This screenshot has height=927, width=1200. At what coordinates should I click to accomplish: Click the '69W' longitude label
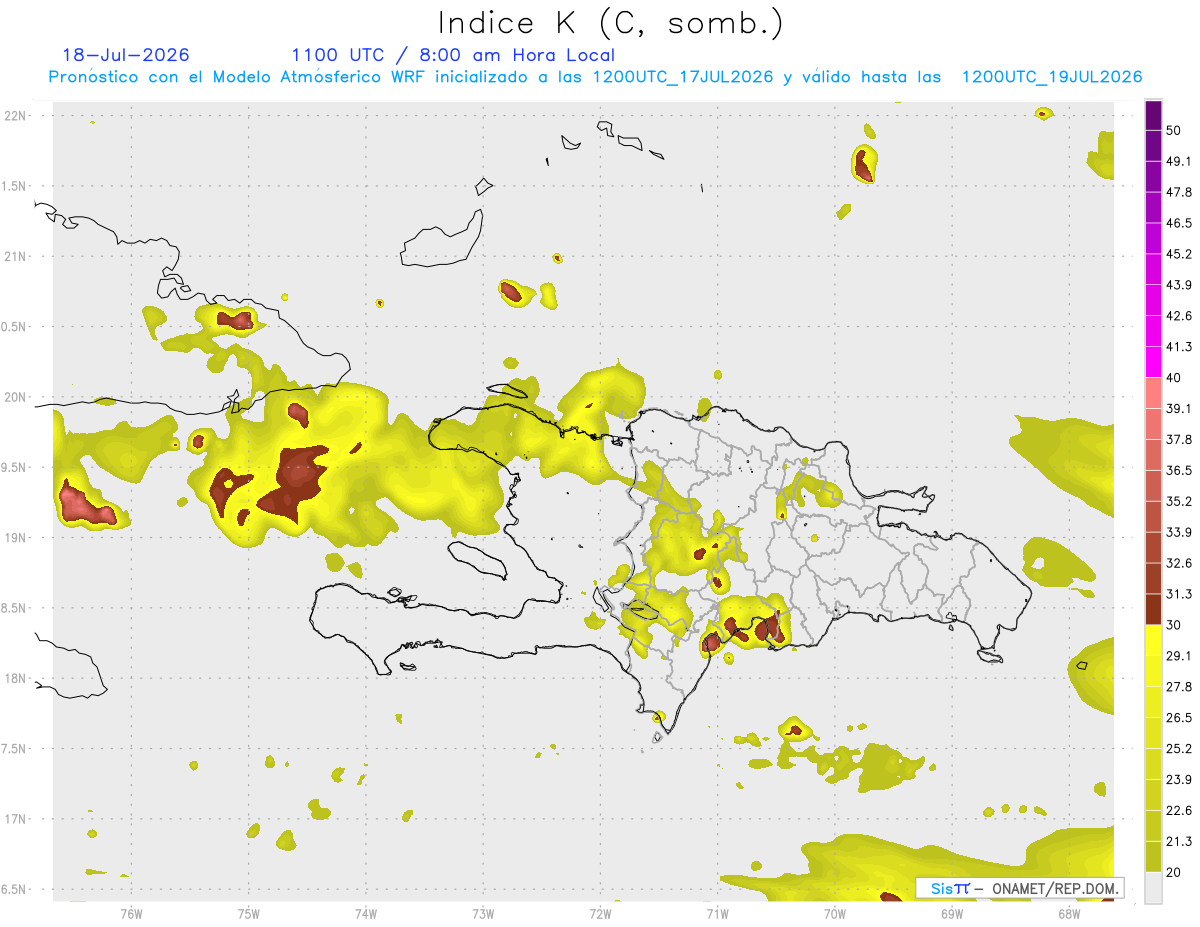[952, 914]
